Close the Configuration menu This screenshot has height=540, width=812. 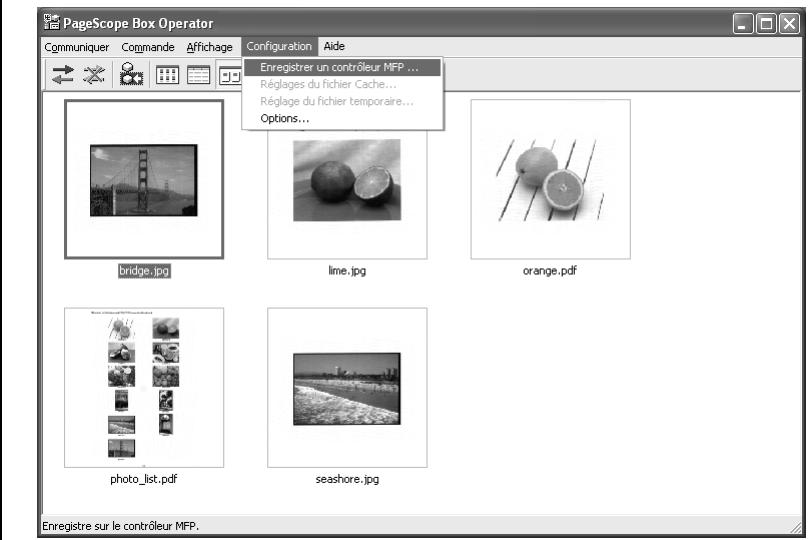tap(279, 46)
